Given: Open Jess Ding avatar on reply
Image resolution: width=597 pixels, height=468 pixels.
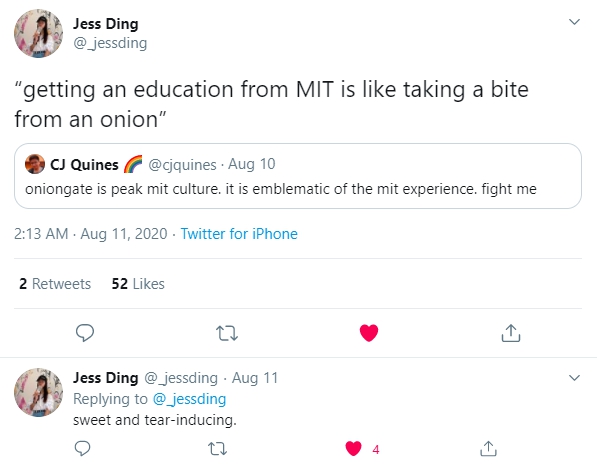Looking at the screenshot, I should click(x=38, y=392).
